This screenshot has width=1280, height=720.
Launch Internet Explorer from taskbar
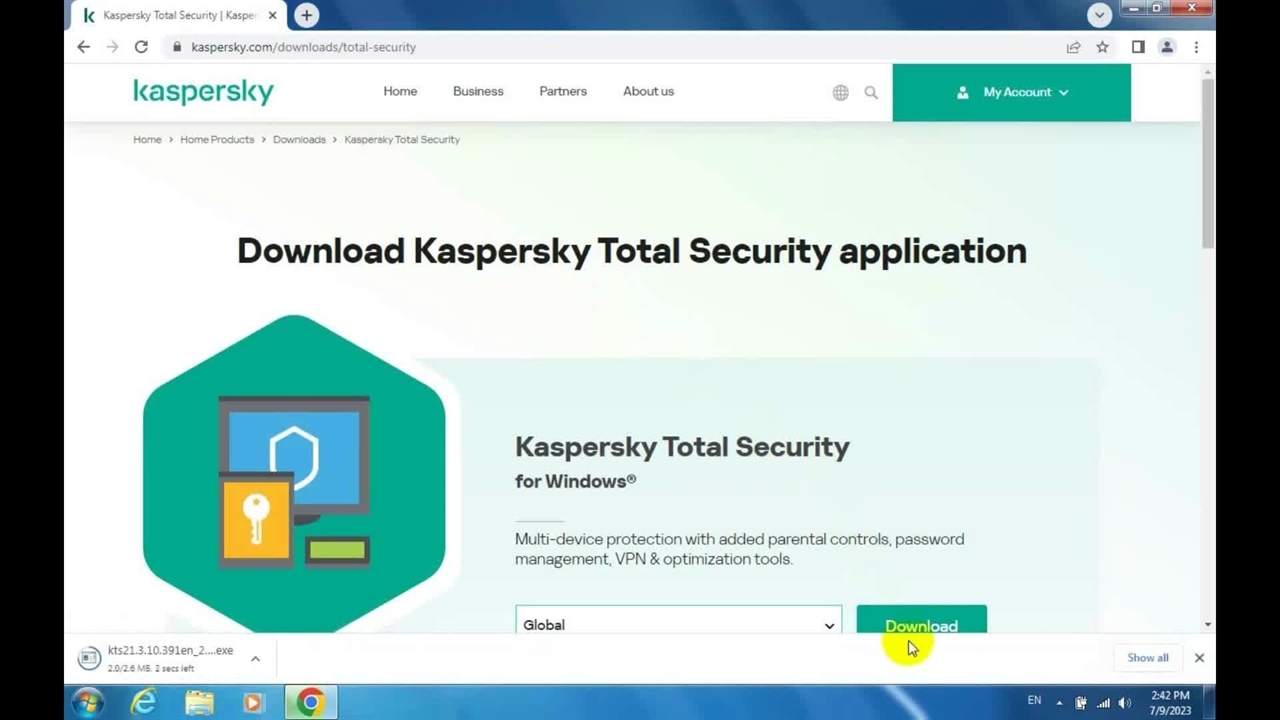[144, 702]
